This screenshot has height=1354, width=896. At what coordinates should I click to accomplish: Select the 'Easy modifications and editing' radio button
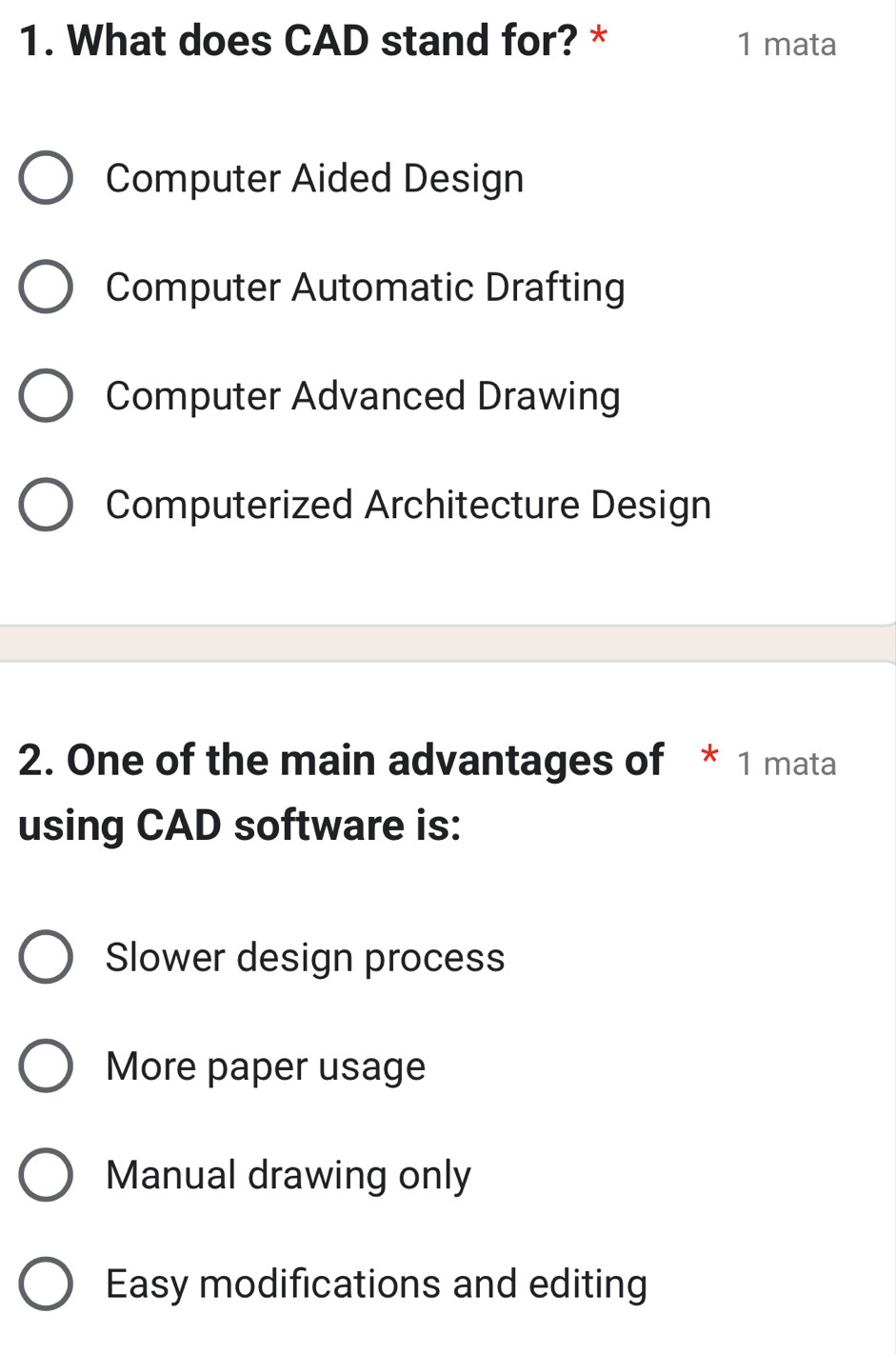[46, 1284]
